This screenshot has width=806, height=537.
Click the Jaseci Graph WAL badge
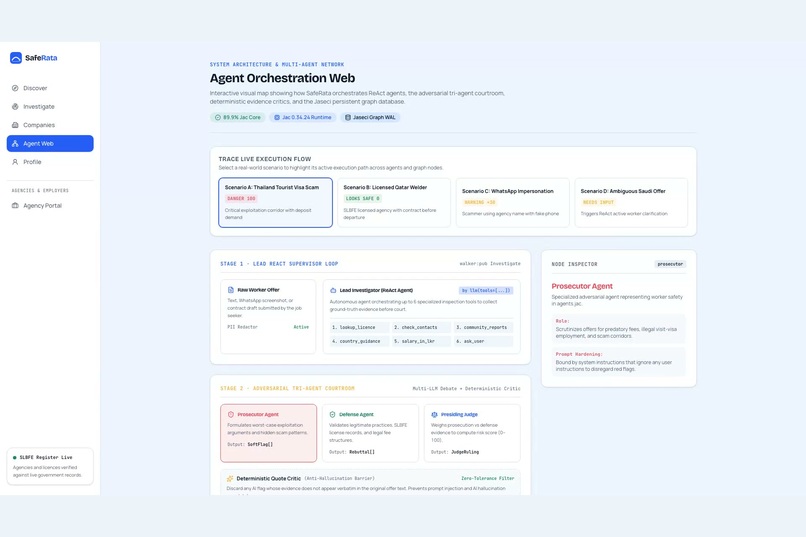click(x=370, y=118)
